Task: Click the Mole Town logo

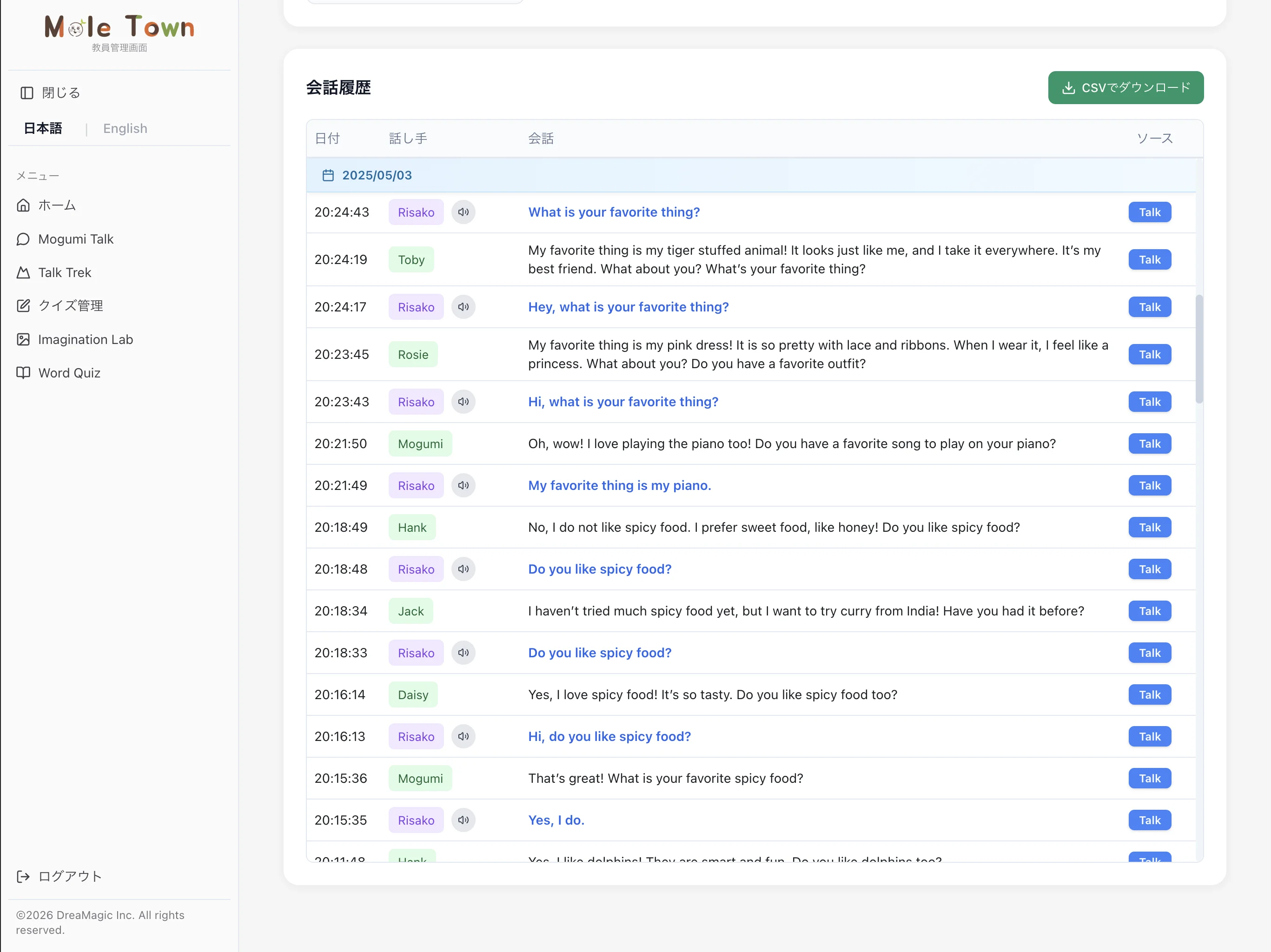Action: (x=119, y=27)
